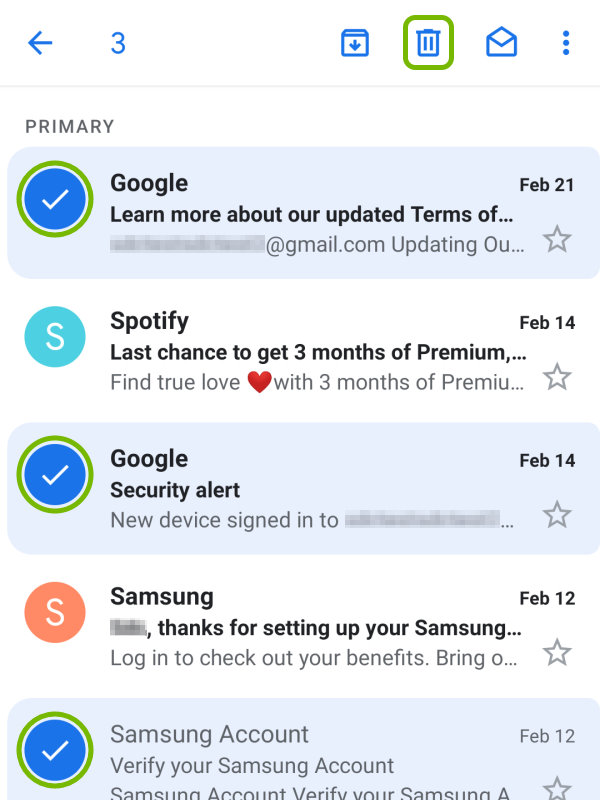The width and height of the screenshot is (600, 800).
Task: Tap the Samsung sender avatar circle
Action: 55,612
